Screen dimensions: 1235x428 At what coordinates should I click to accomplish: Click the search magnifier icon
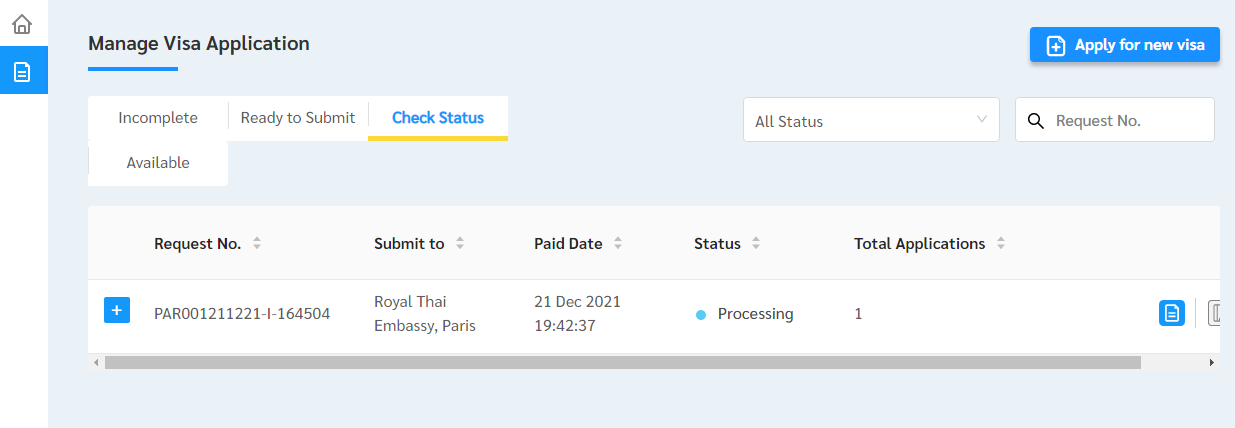pyautogui.click(x=1036, y=121)
